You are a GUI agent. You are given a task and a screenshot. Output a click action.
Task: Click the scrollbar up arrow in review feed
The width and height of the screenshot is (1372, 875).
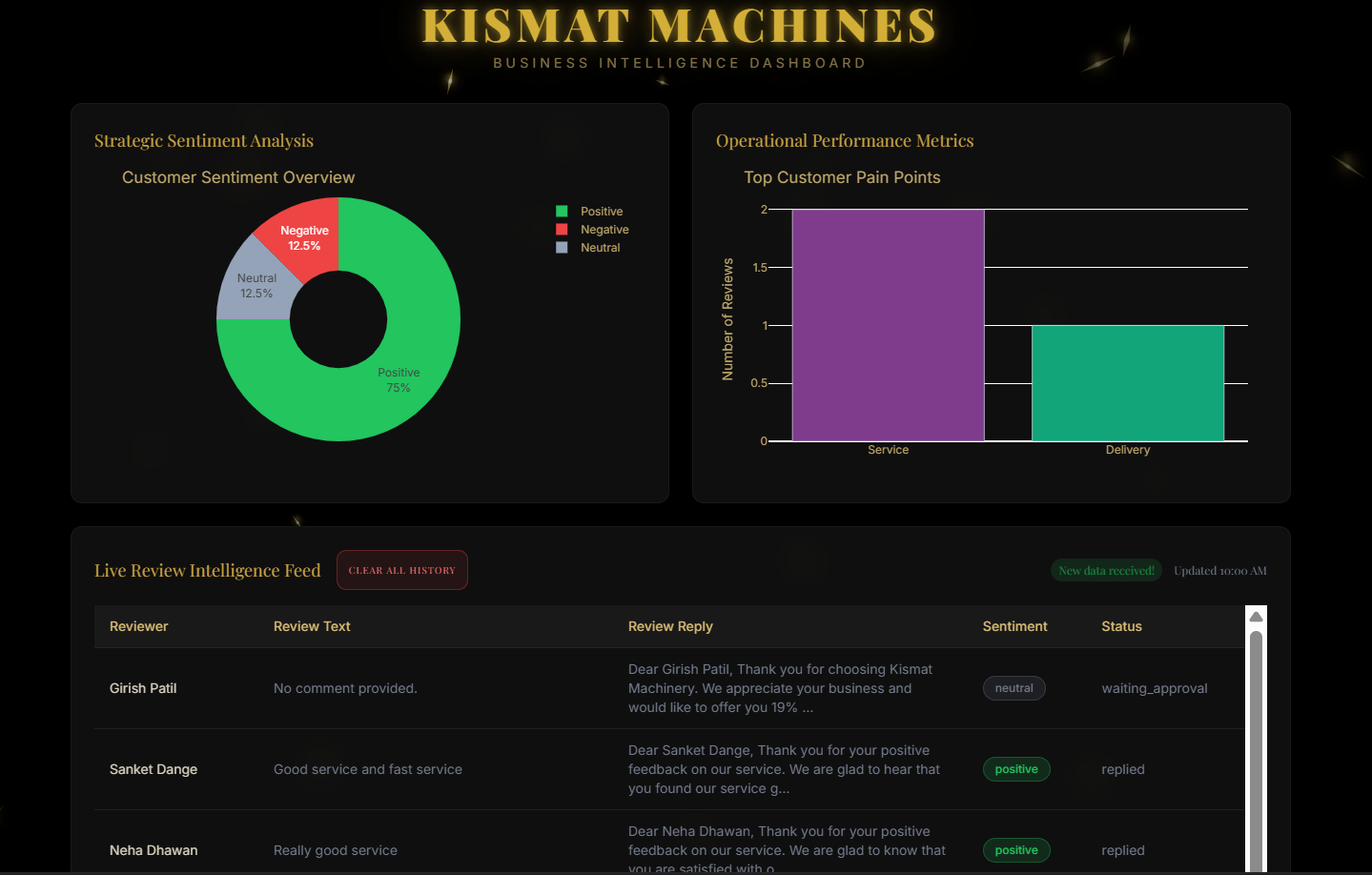click(1256, 616)
